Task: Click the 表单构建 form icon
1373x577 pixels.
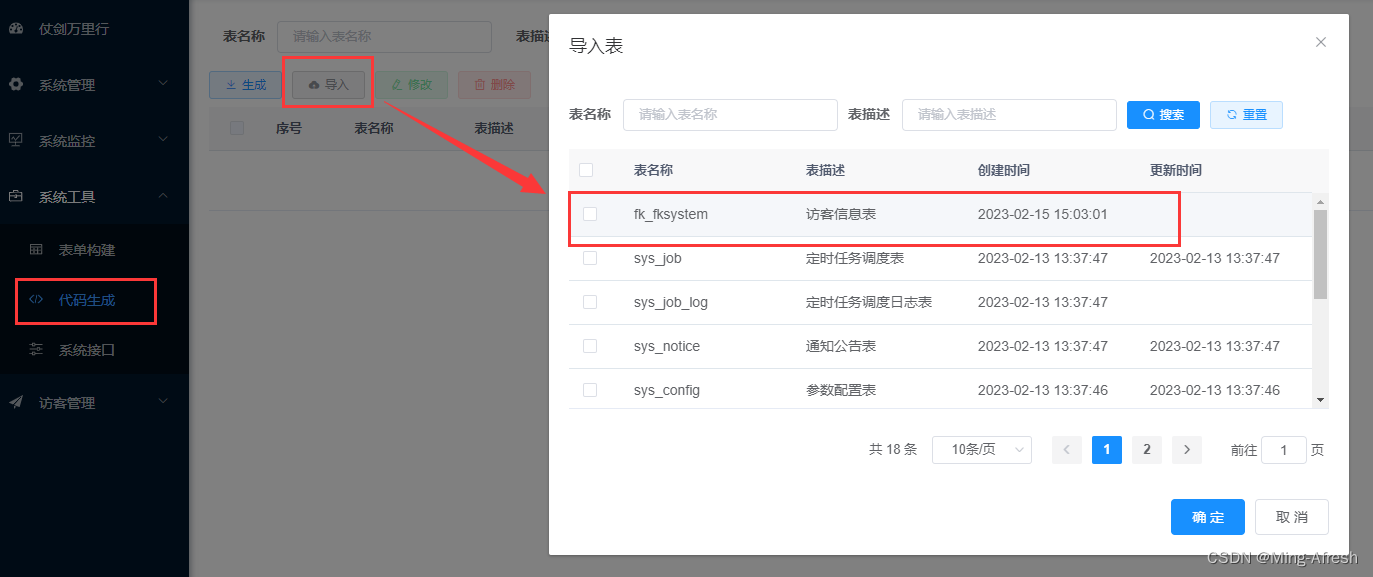Action: pyautogui.click(x=36, y=249)
